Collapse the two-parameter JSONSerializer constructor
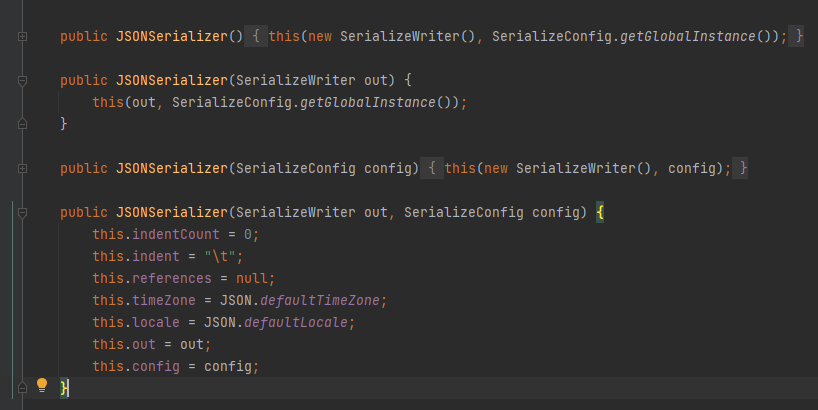Image resolution: width=818 pixels, height=410 pixels. [21, 212]
